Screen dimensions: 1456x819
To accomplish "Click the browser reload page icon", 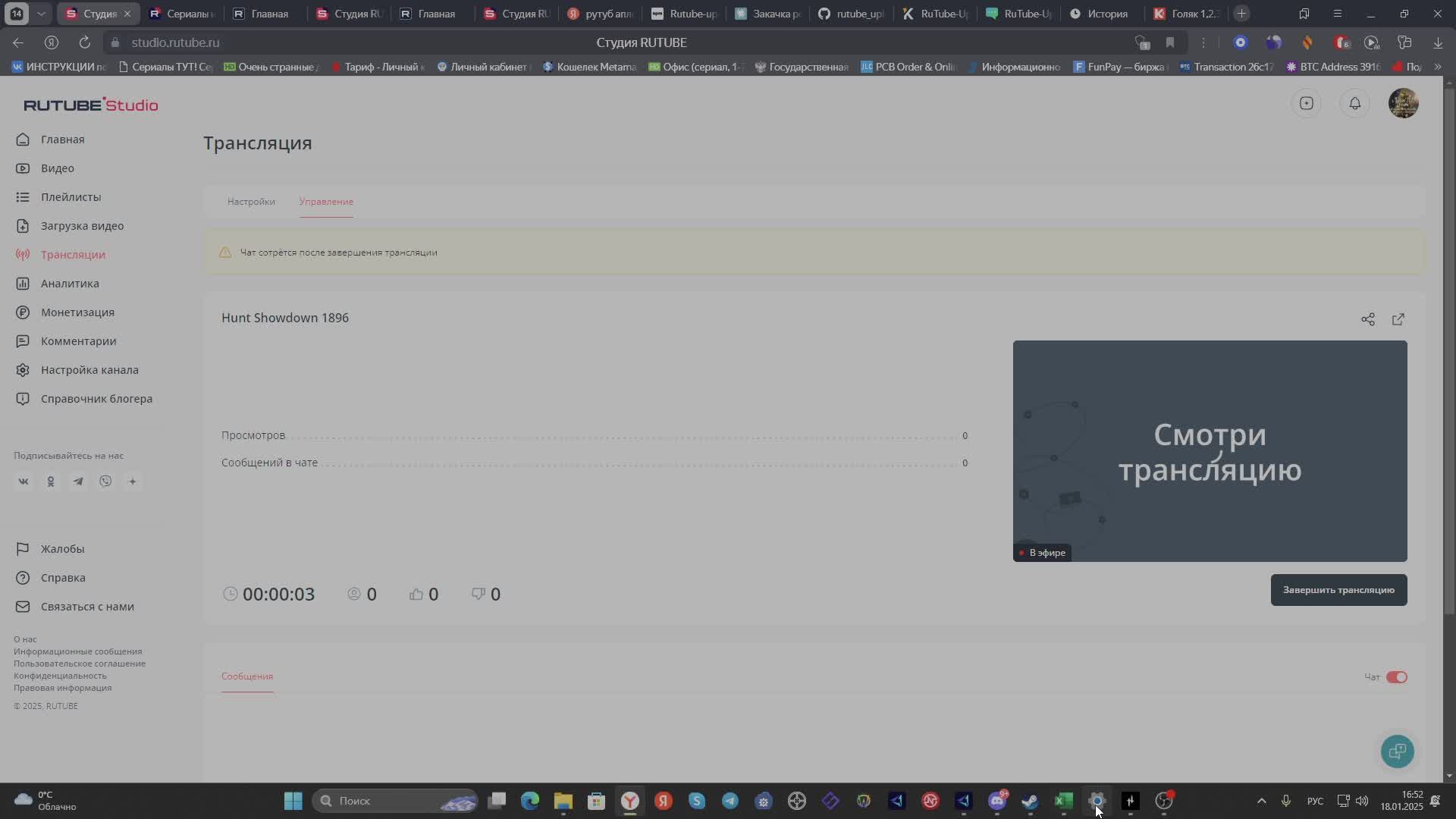I will coord(85,42).
